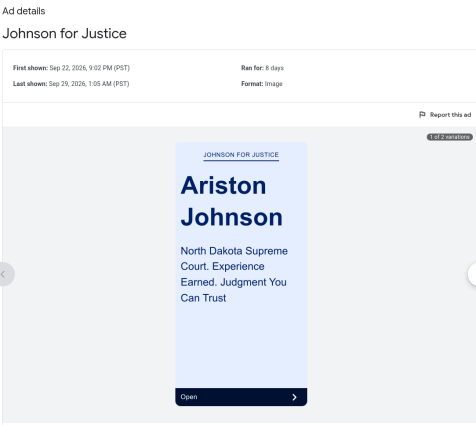This screenshot has height=425, width=476.
Task: Click the Open button on the ad
Action: pyautogui.click(x=241, y=397)
